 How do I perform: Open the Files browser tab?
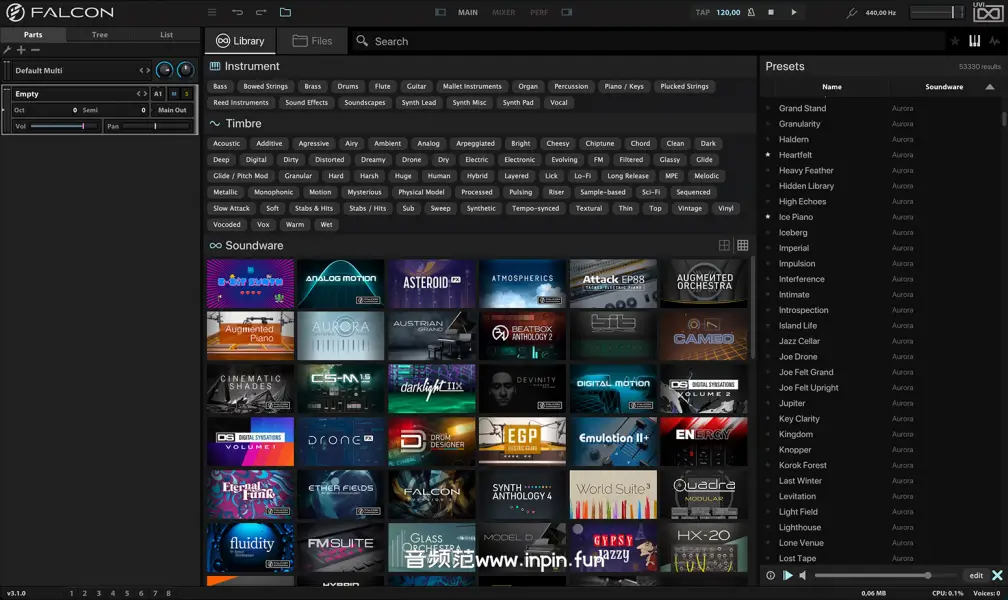click(312, 41)
